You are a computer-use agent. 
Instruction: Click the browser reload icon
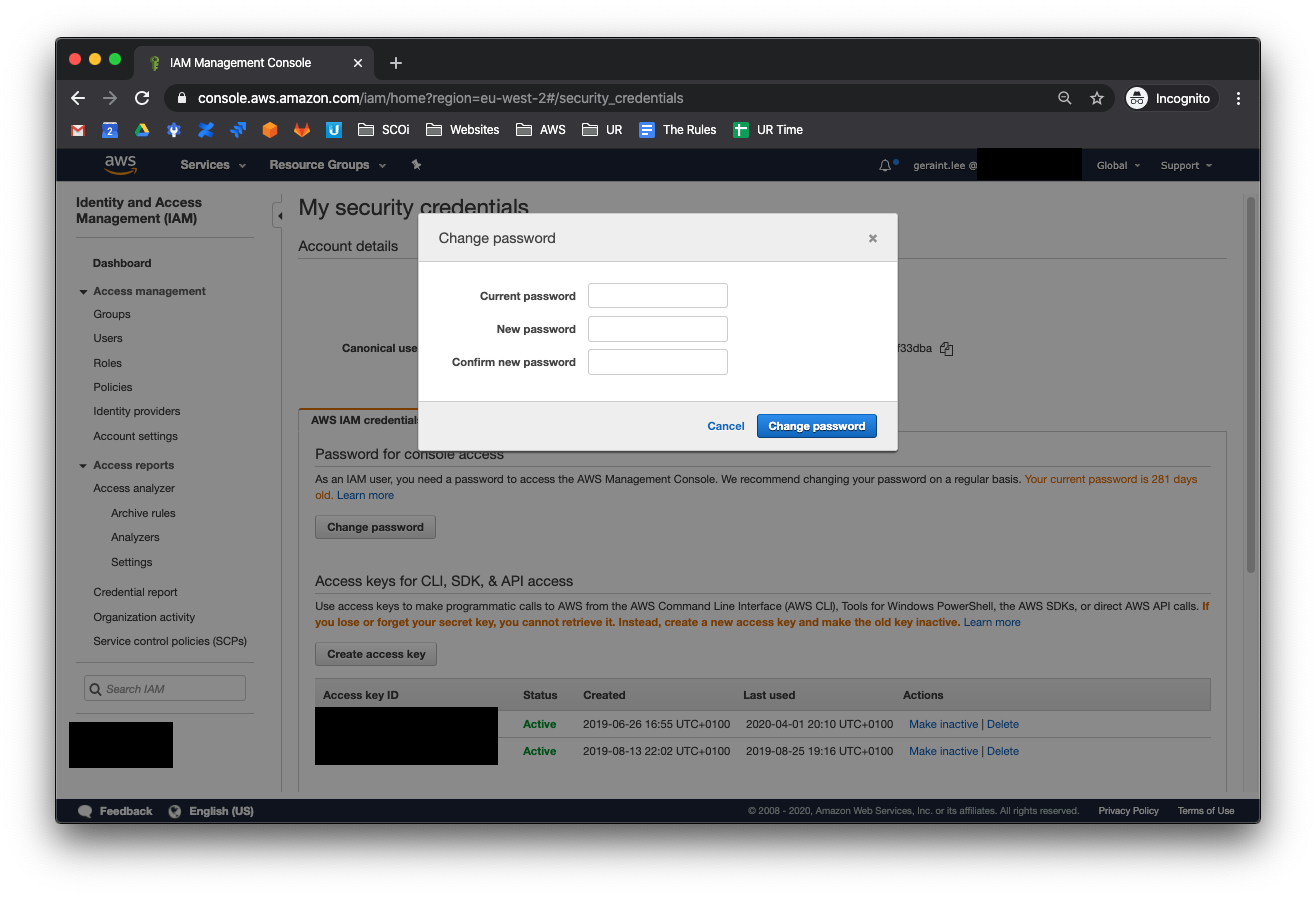142,98
